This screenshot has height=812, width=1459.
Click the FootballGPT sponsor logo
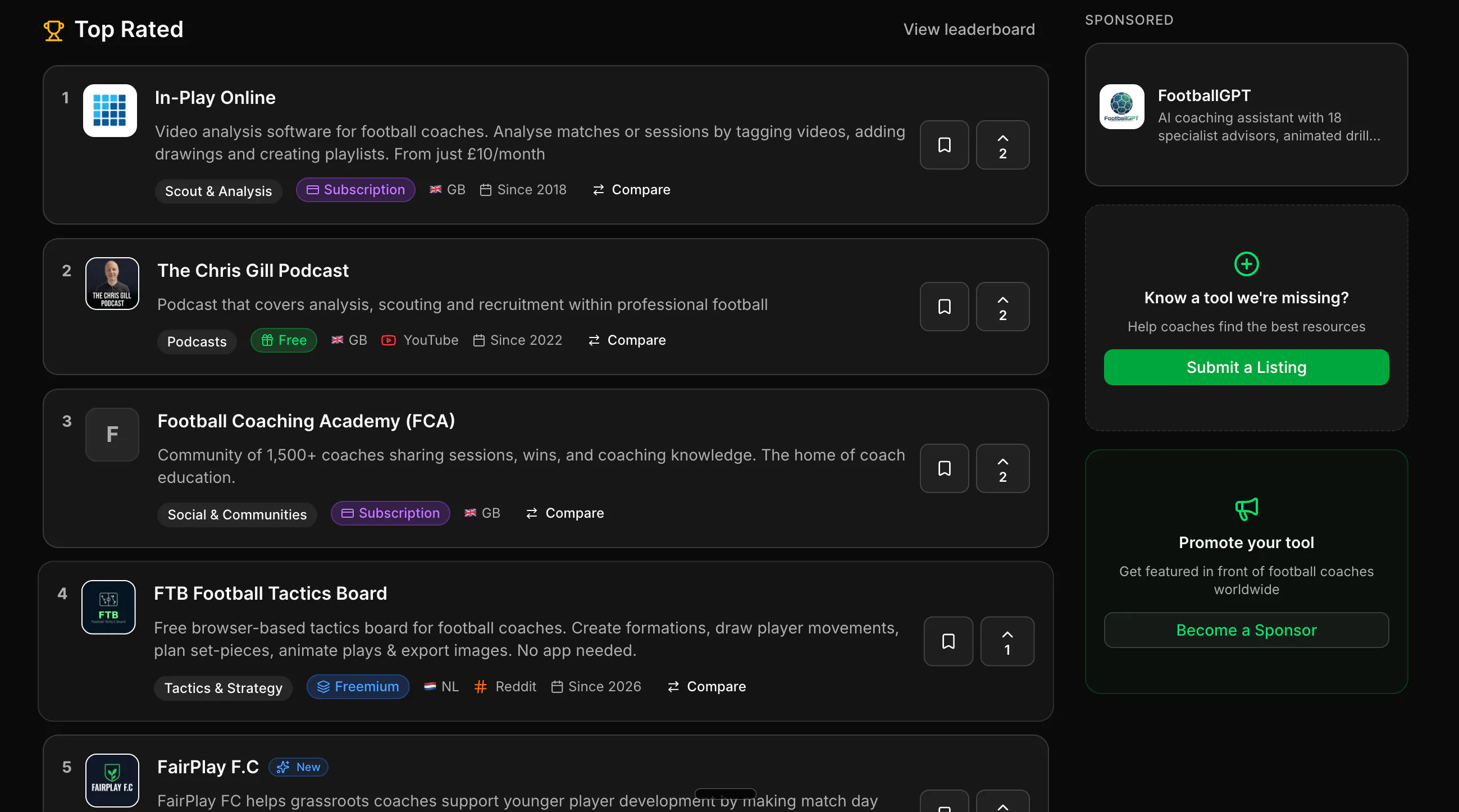point(1121,107)
